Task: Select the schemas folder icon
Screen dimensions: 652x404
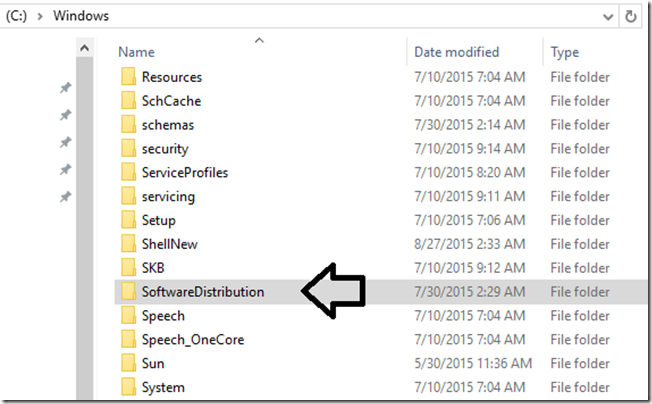Action: (x=127, y=125)
